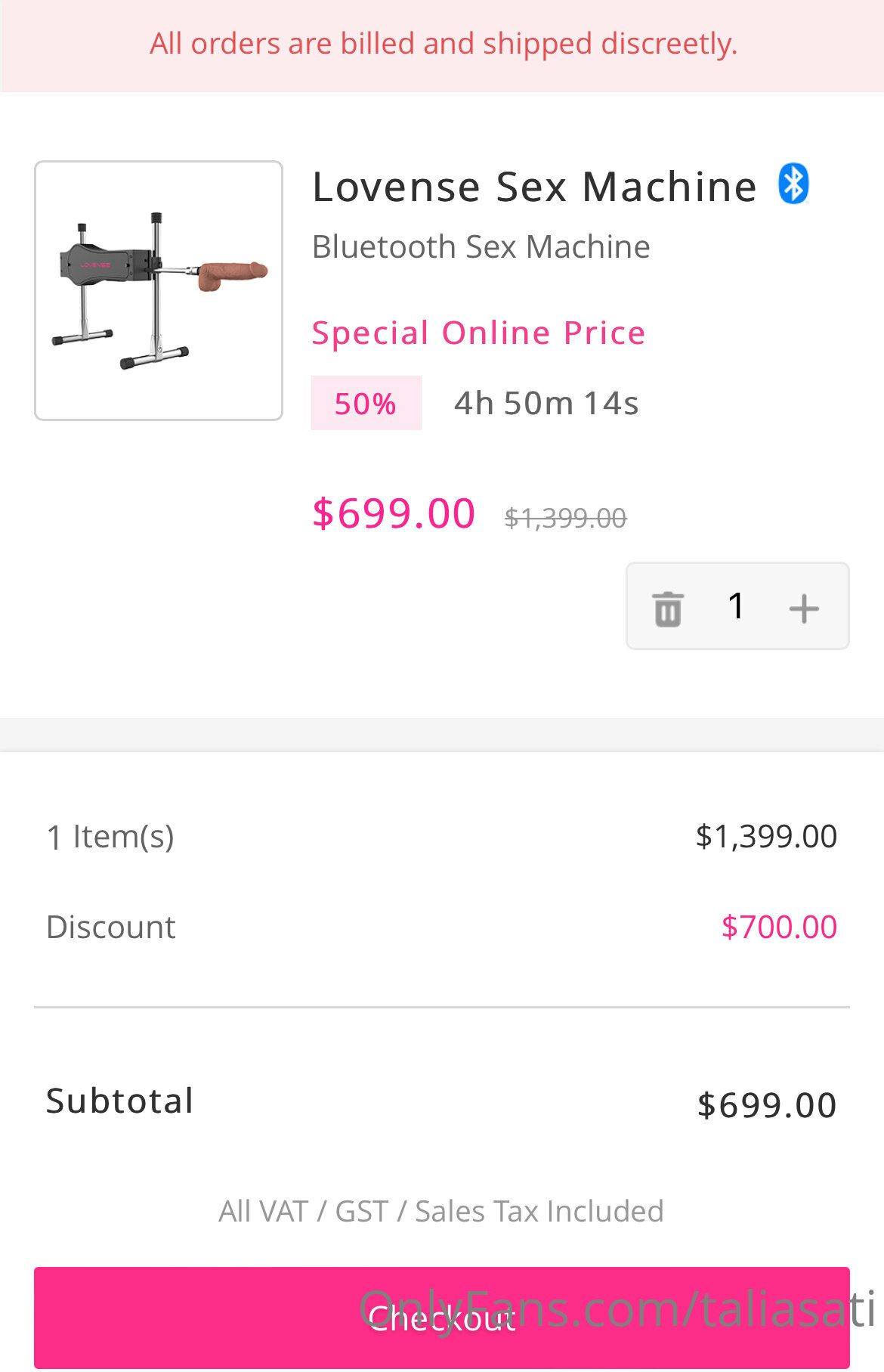Click the countdown timer text

546,403
